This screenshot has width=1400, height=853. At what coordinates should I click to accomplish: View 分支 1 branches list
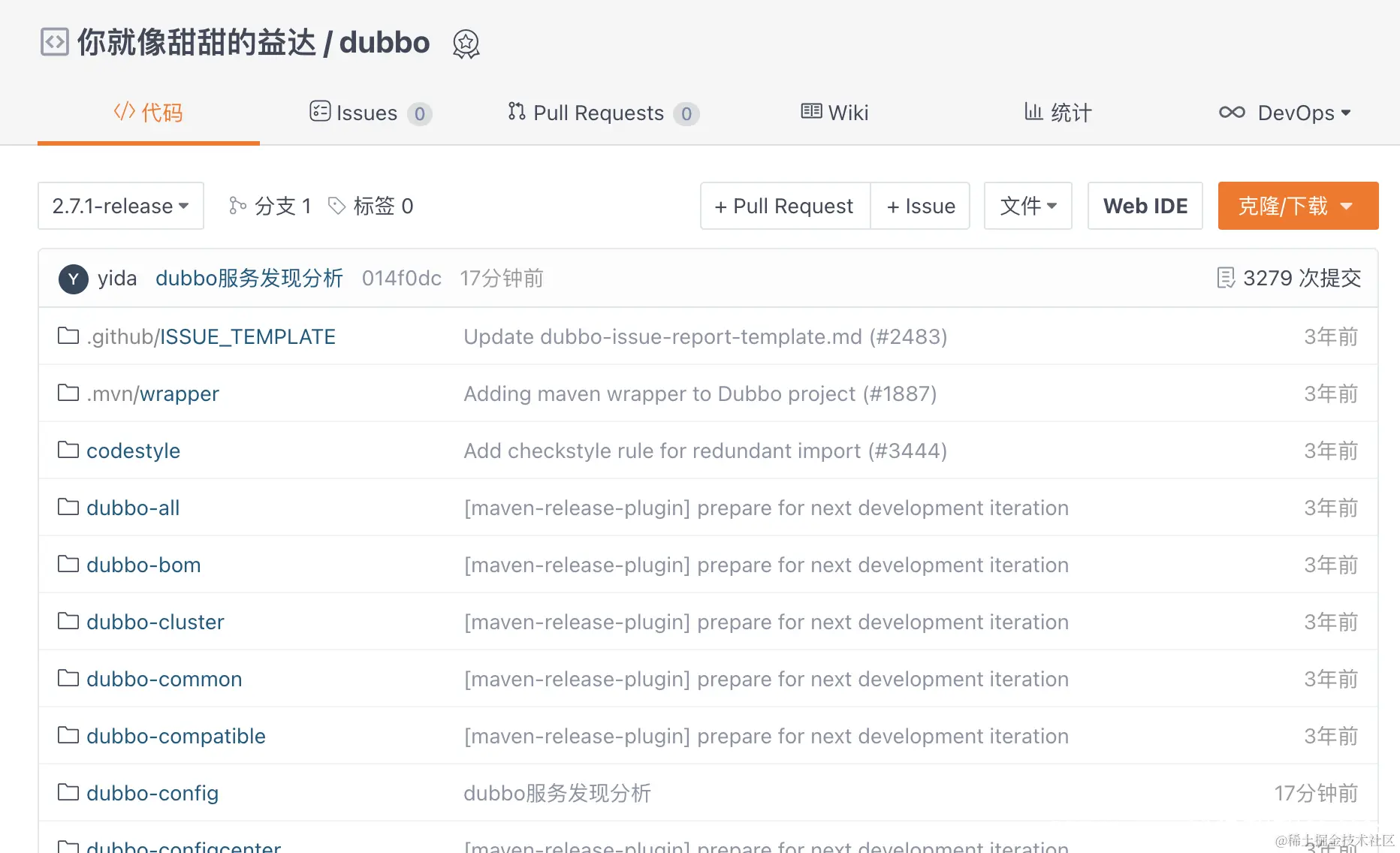pos(270,206)
